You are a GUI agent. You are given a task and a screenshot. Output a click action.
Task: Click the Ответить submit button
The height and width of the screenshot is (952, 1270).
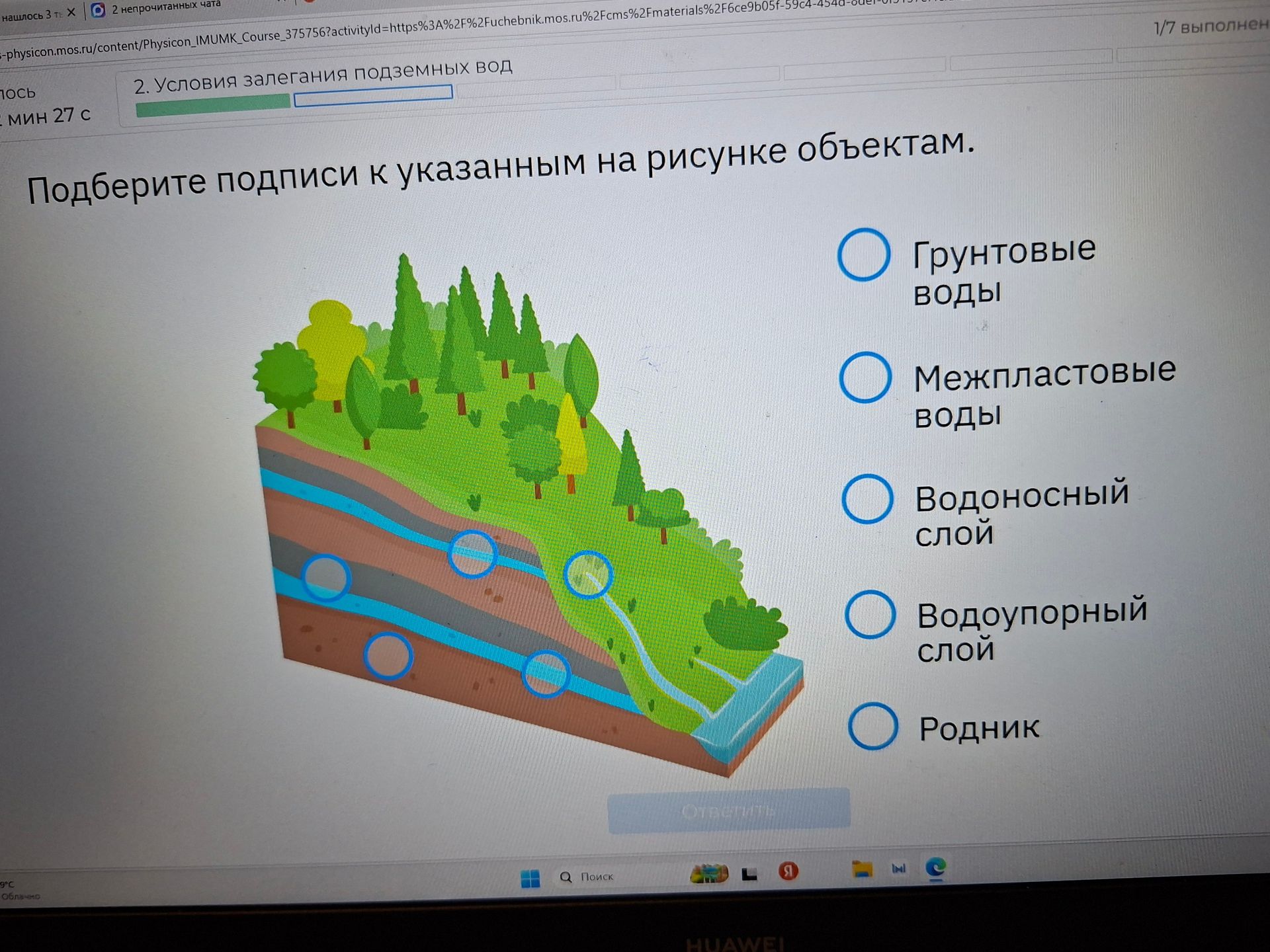[x=729, y=811]
